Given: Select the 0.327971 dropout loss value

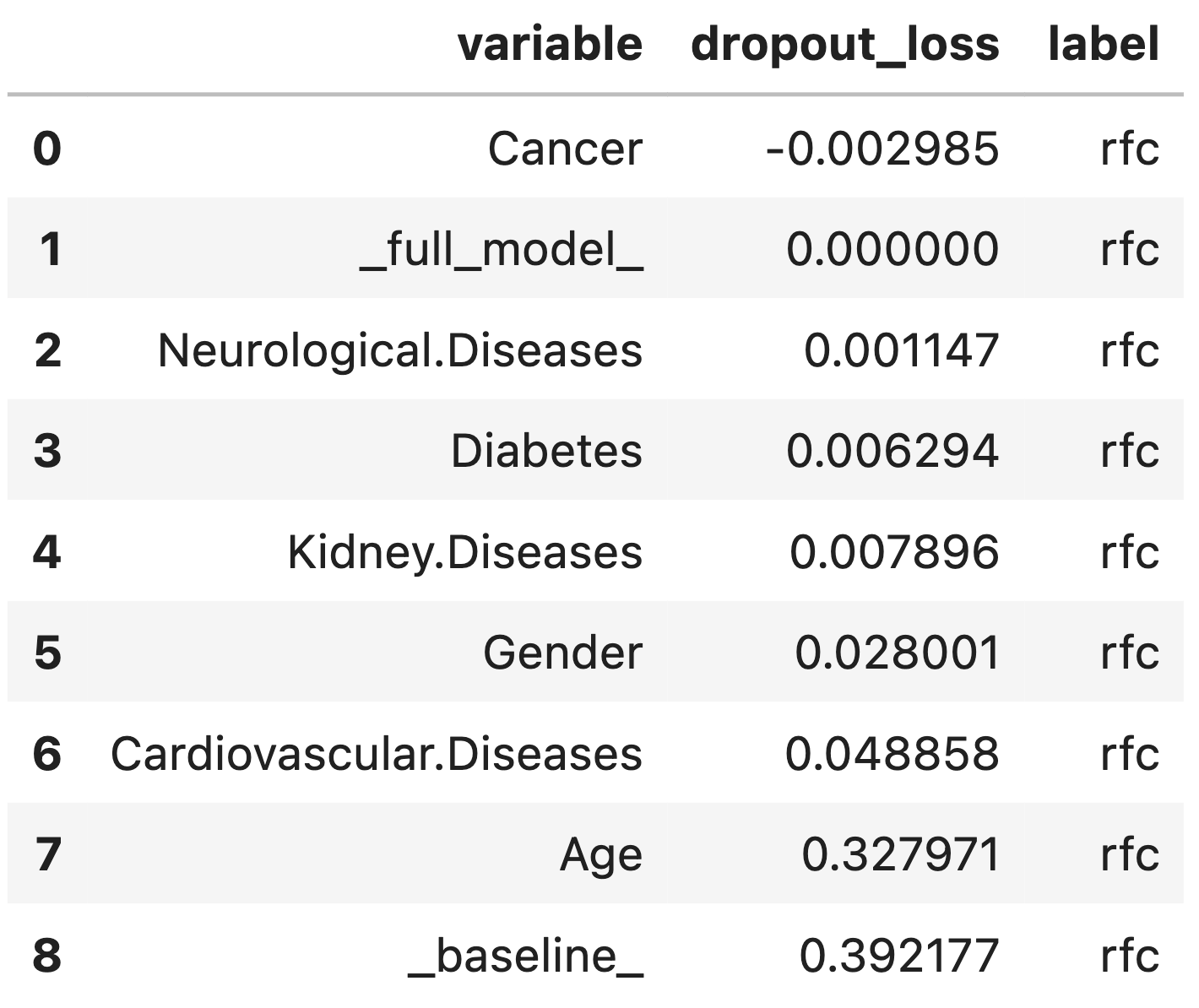Looking at the screenshot, I should coord(900,854).
